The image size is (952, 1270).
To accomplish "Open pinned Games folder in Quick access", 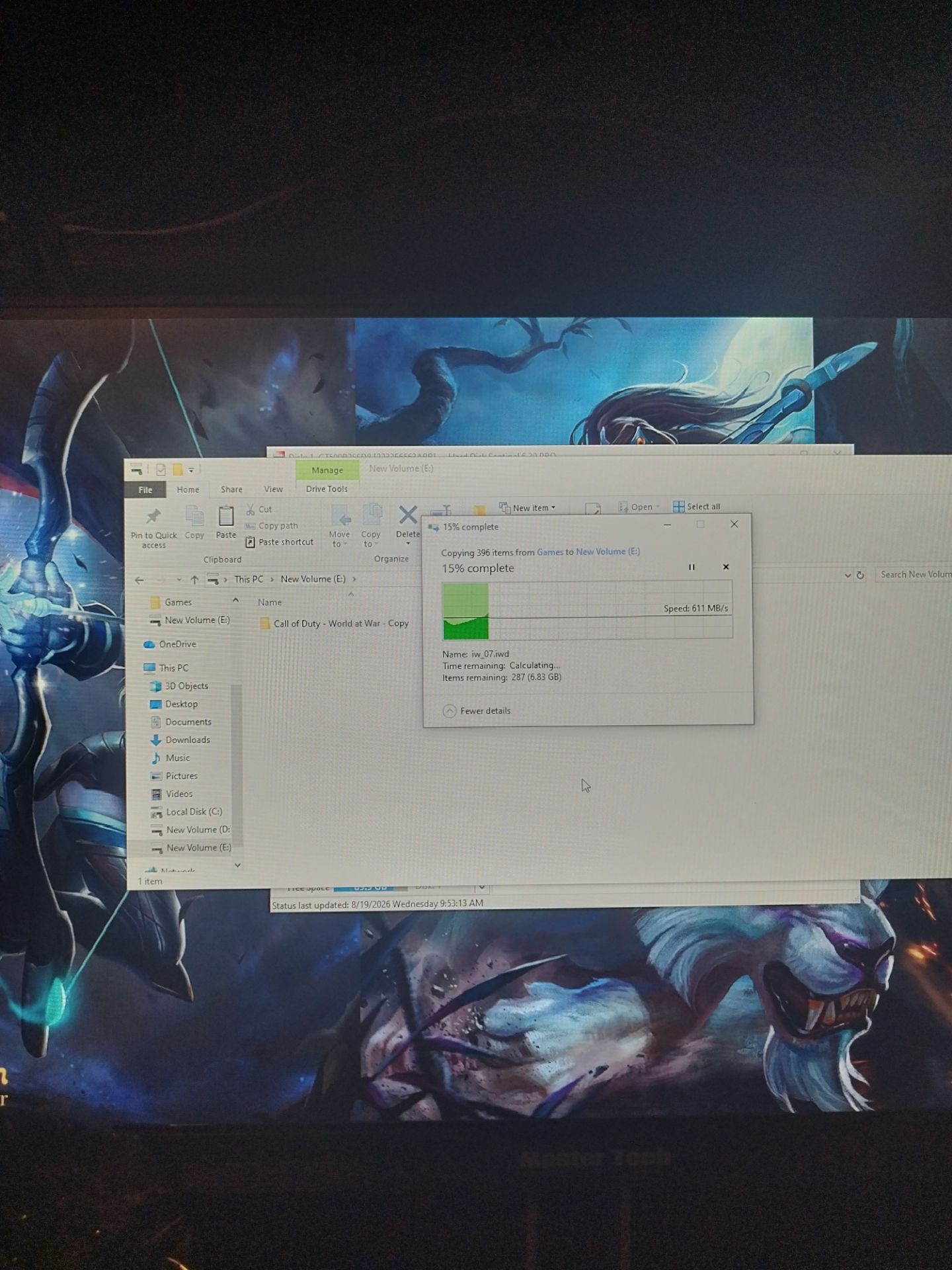I will pos(171,603).
